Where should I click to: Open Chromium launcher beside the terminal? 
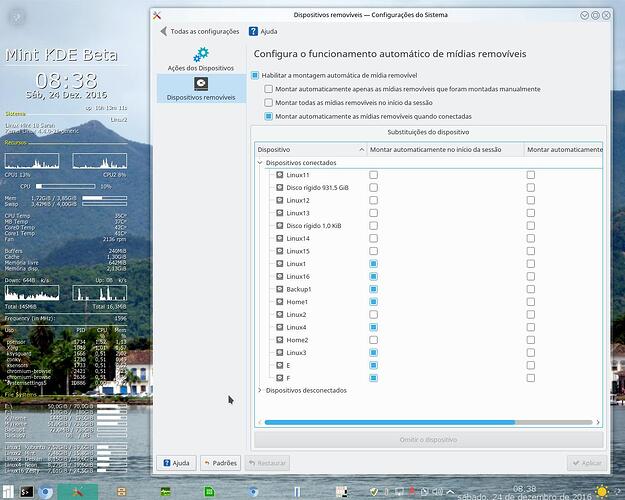[x=46, y=492]
